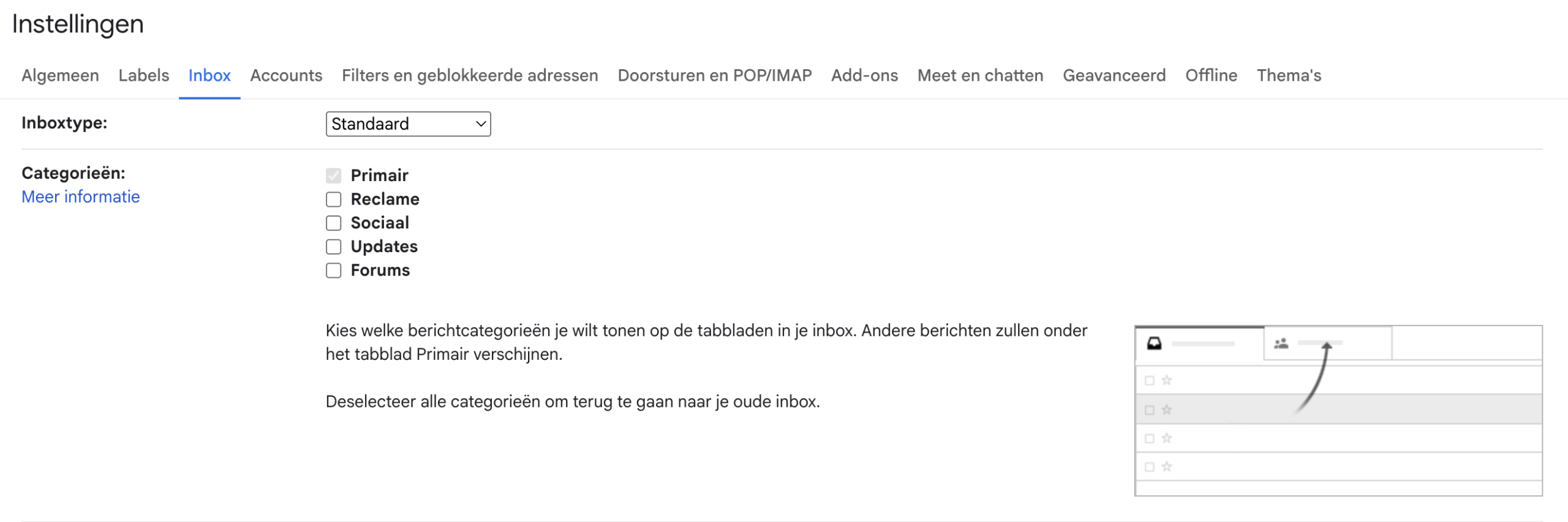Open the Filters en geblokkeerde adressen tab

click(x=470, y=75)
